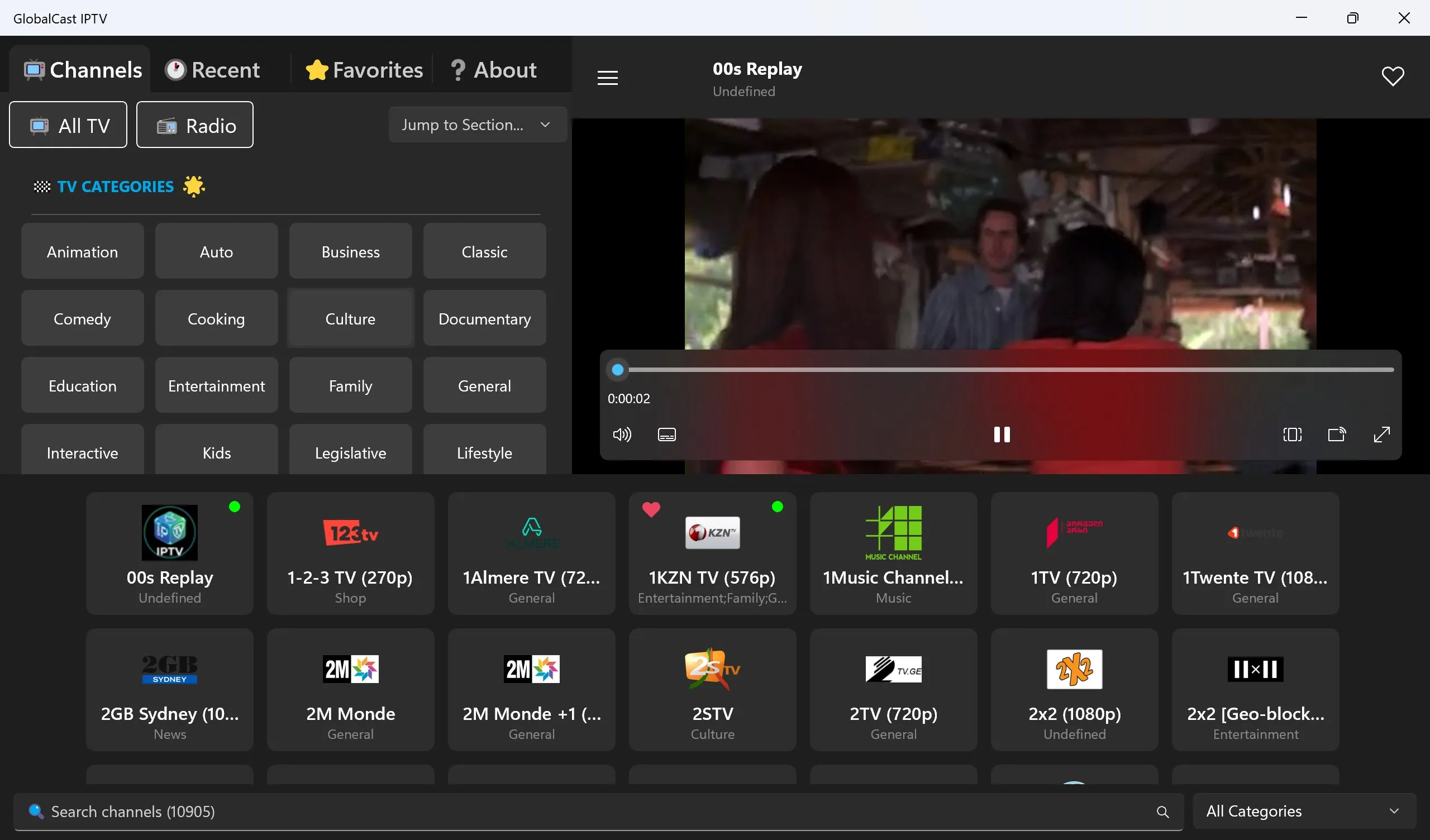Expand the All Categories dropdown

tap(1303, 812)
